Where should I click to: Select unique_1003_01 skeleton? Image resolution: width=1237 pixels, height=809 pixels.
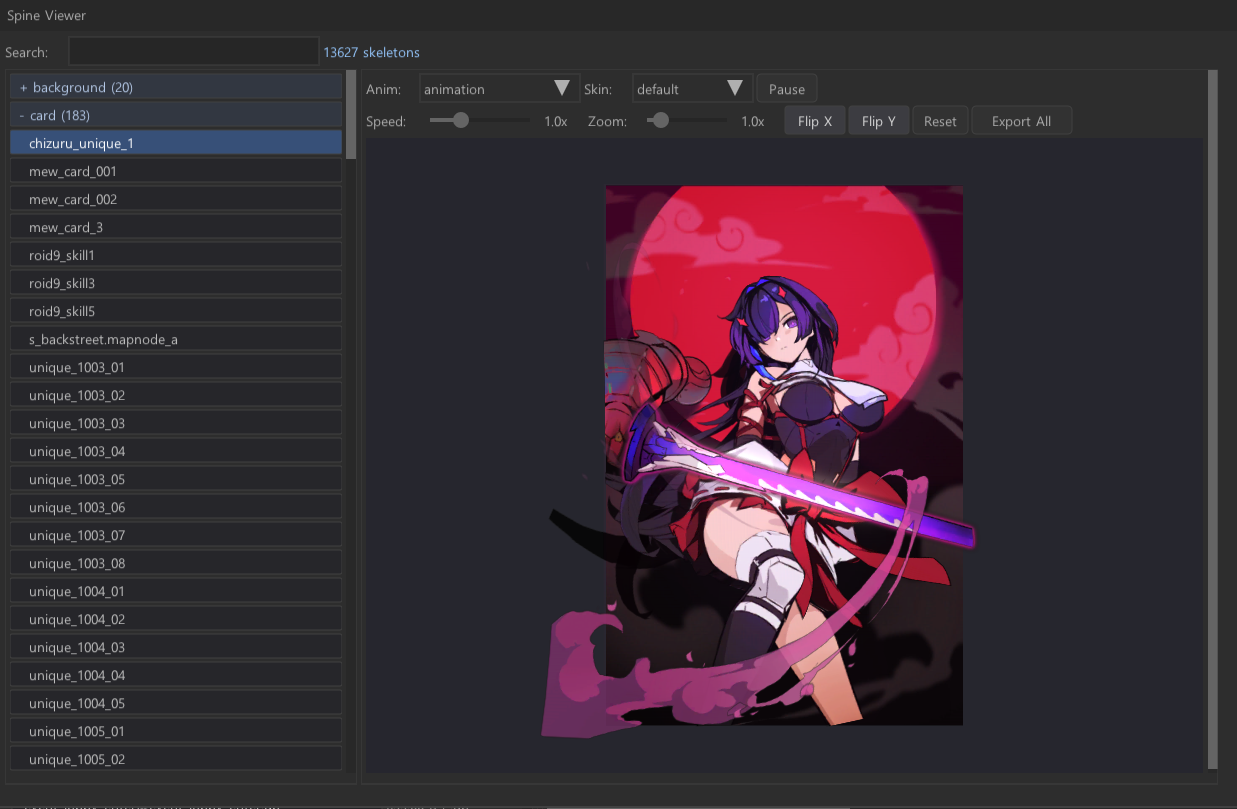[176, 367]
